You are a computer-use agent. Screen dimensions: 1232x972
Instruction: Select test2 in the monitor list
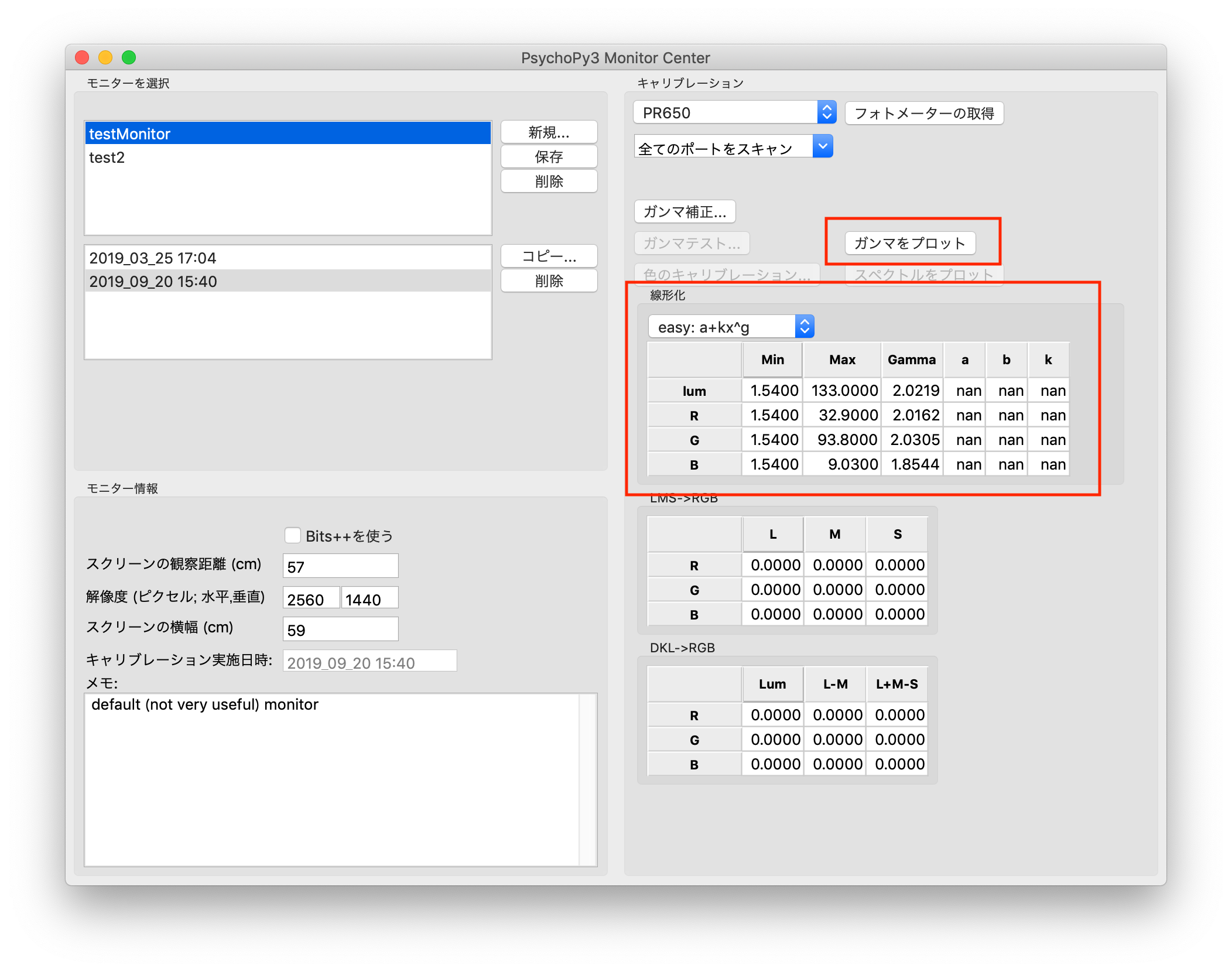click(x=288, y=158)
